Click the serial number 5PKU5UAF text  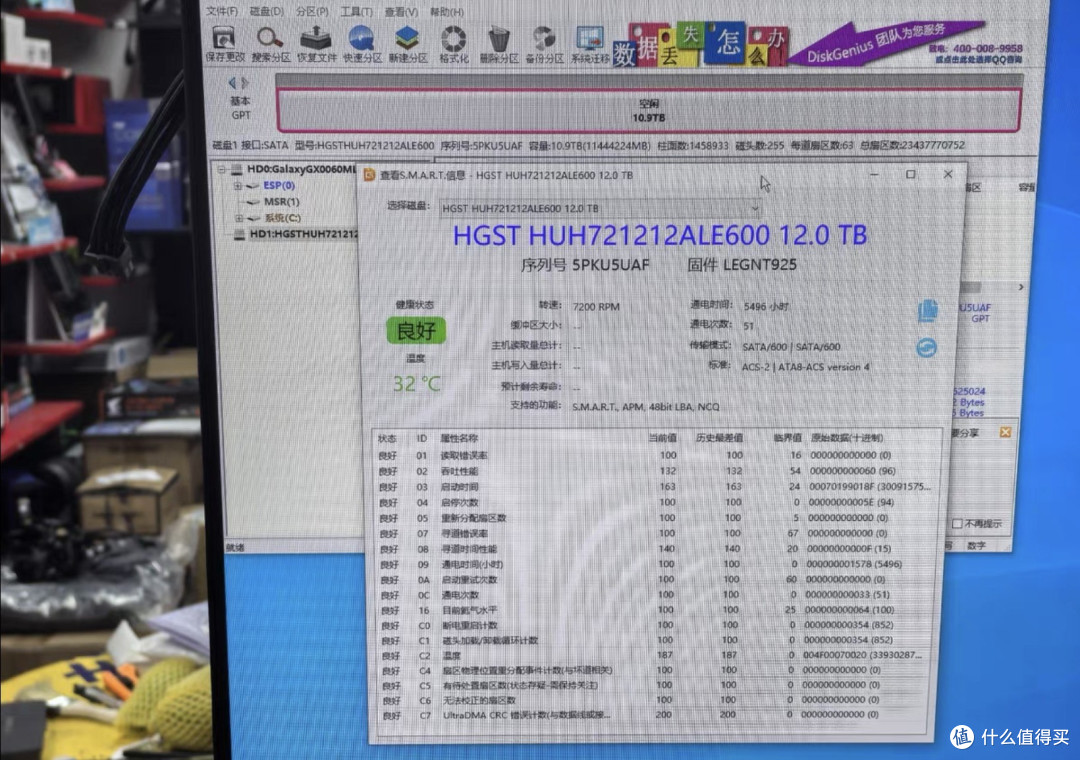coord(610,265)
